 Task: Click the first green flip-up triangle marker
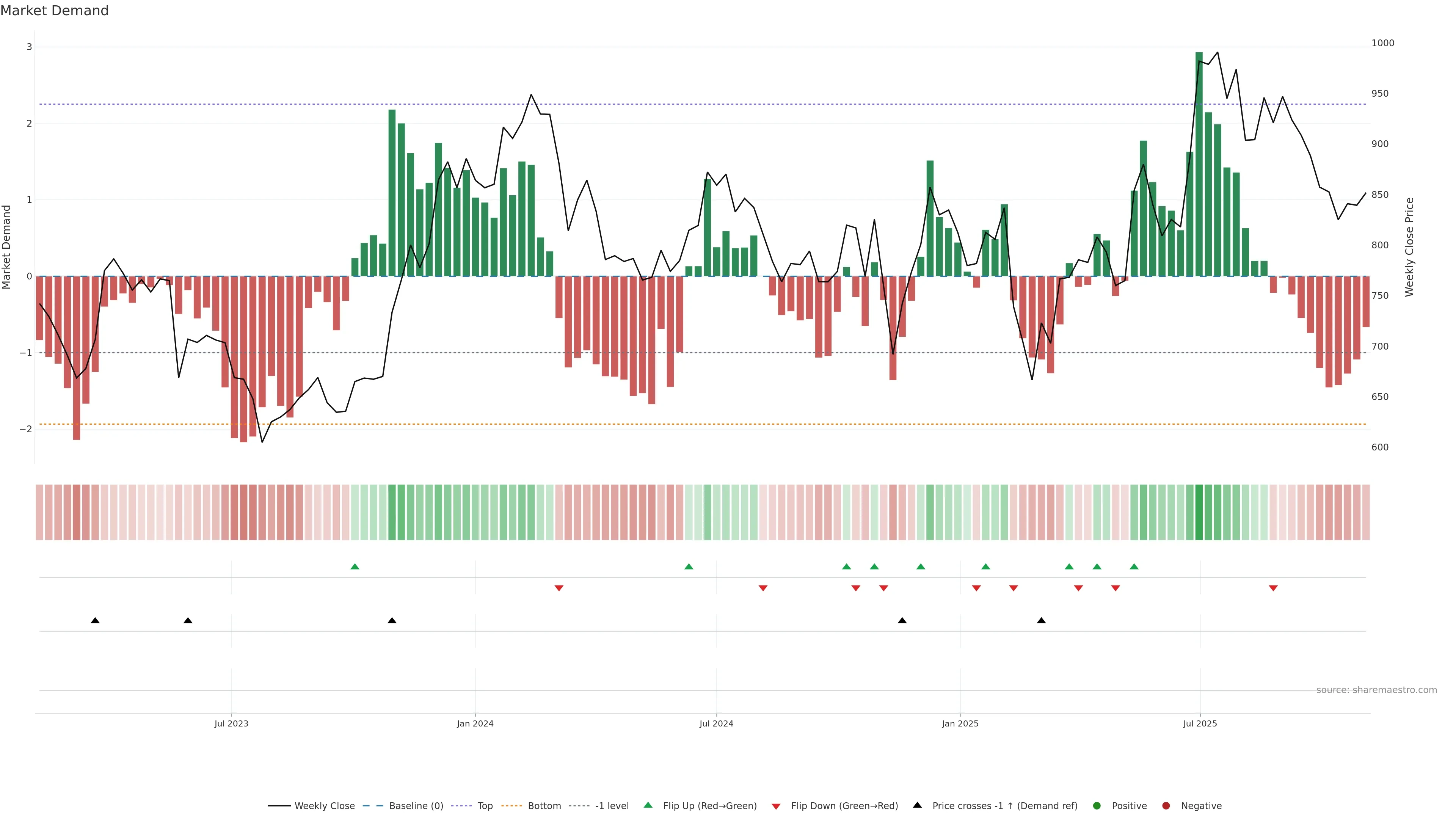pyautogui.click(x=355, y=566)
